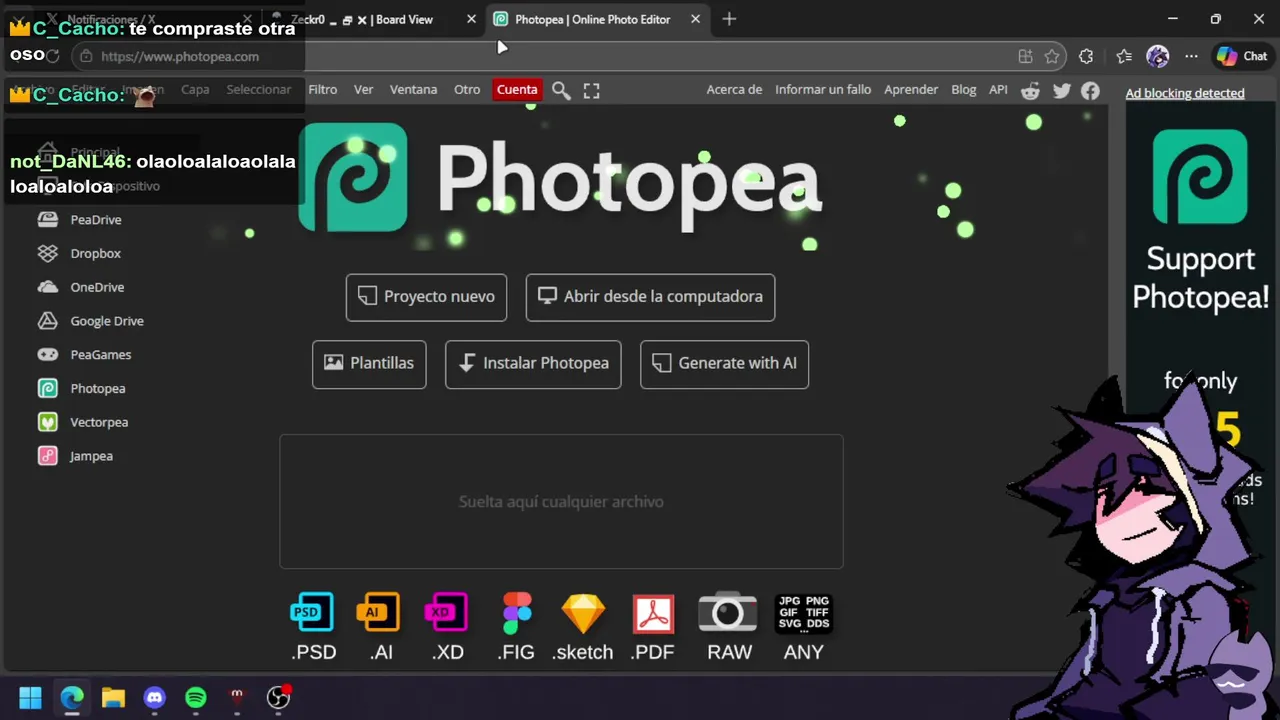Click Generate with AI button
Viewport: 1280px width, 720px height.
724,364
